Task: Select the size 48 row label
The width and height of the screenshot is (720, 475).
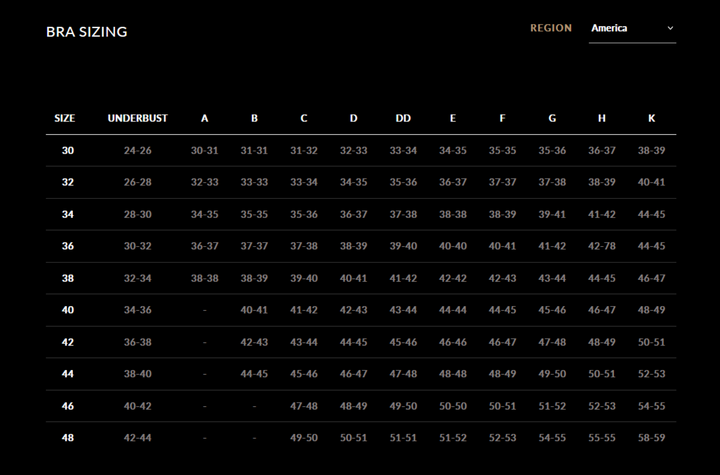Action: [x=68, y=438]
